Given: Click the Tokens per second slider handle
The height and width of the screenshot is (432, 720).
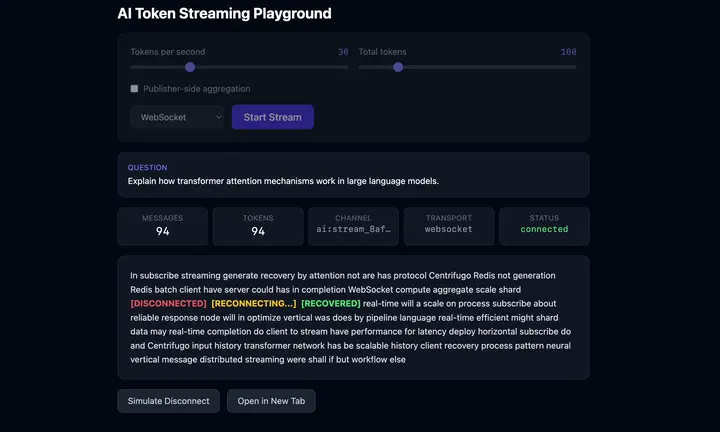Looking at the screenshot, I should point(190,67).
